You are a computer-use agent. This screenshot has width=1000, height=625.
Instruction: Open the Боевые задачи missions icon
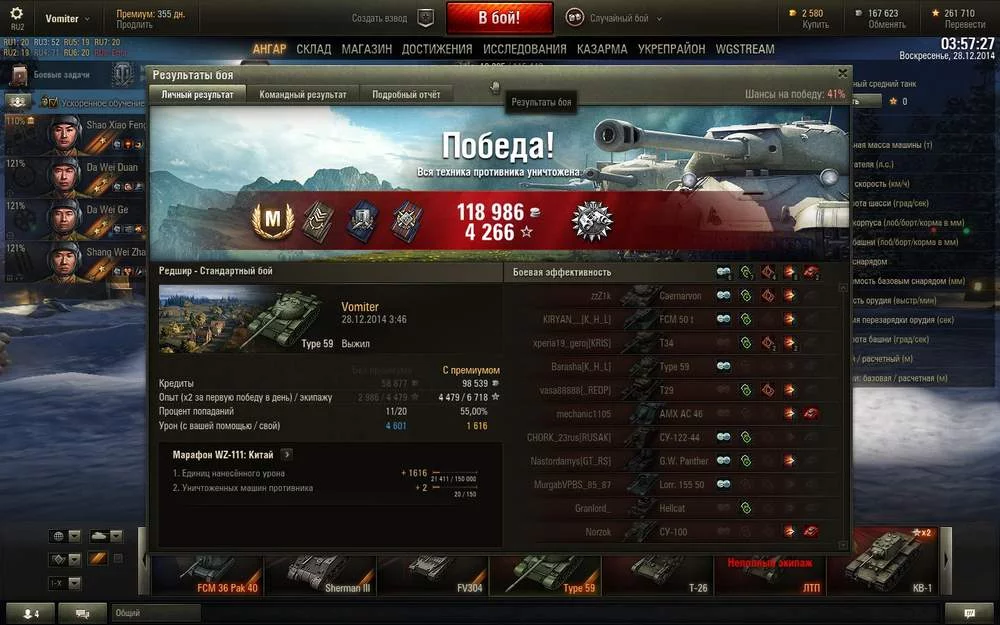point(19,75)
